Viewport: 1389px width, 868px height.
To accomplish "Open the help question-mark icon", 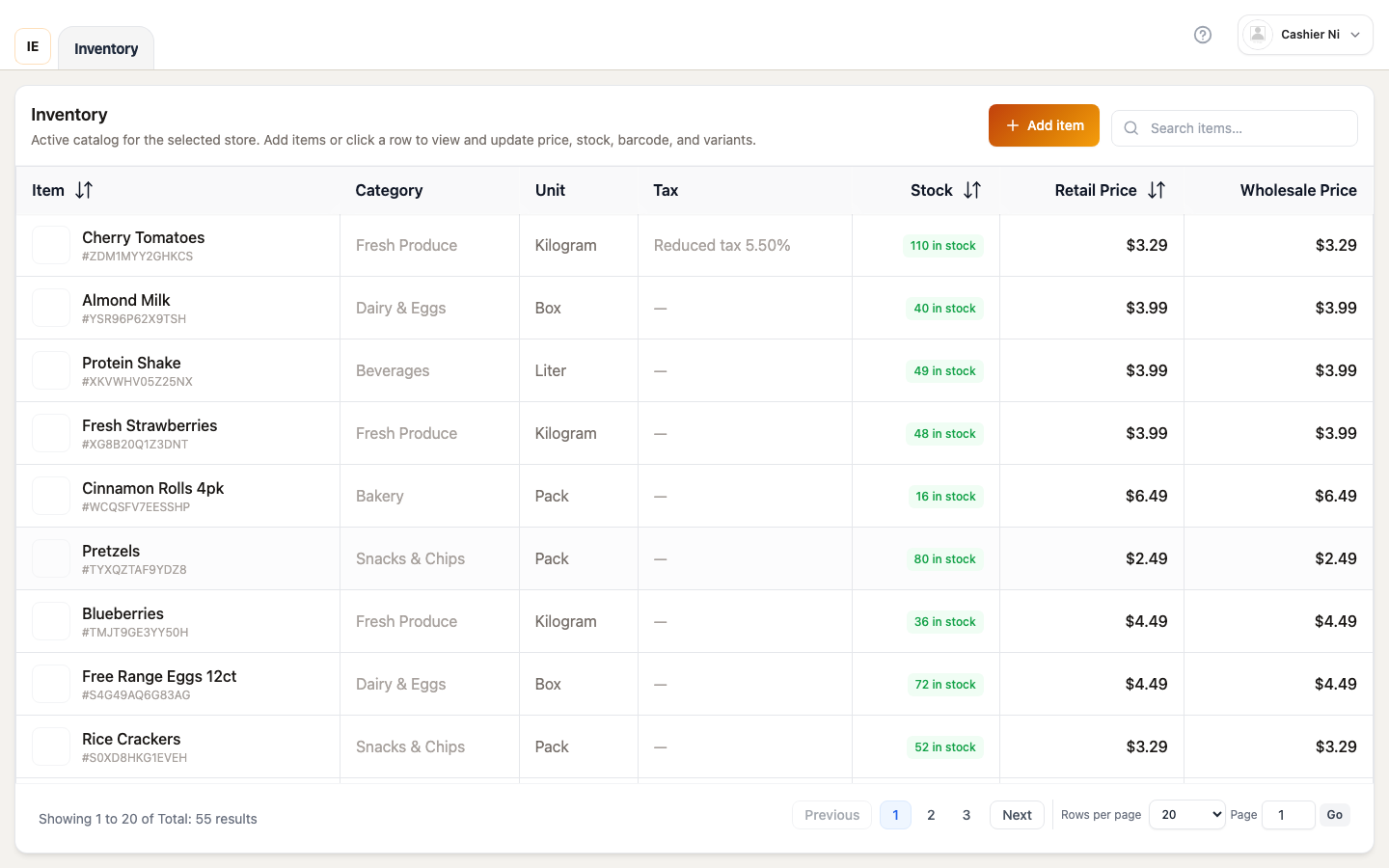I will tap(1203, 35).
